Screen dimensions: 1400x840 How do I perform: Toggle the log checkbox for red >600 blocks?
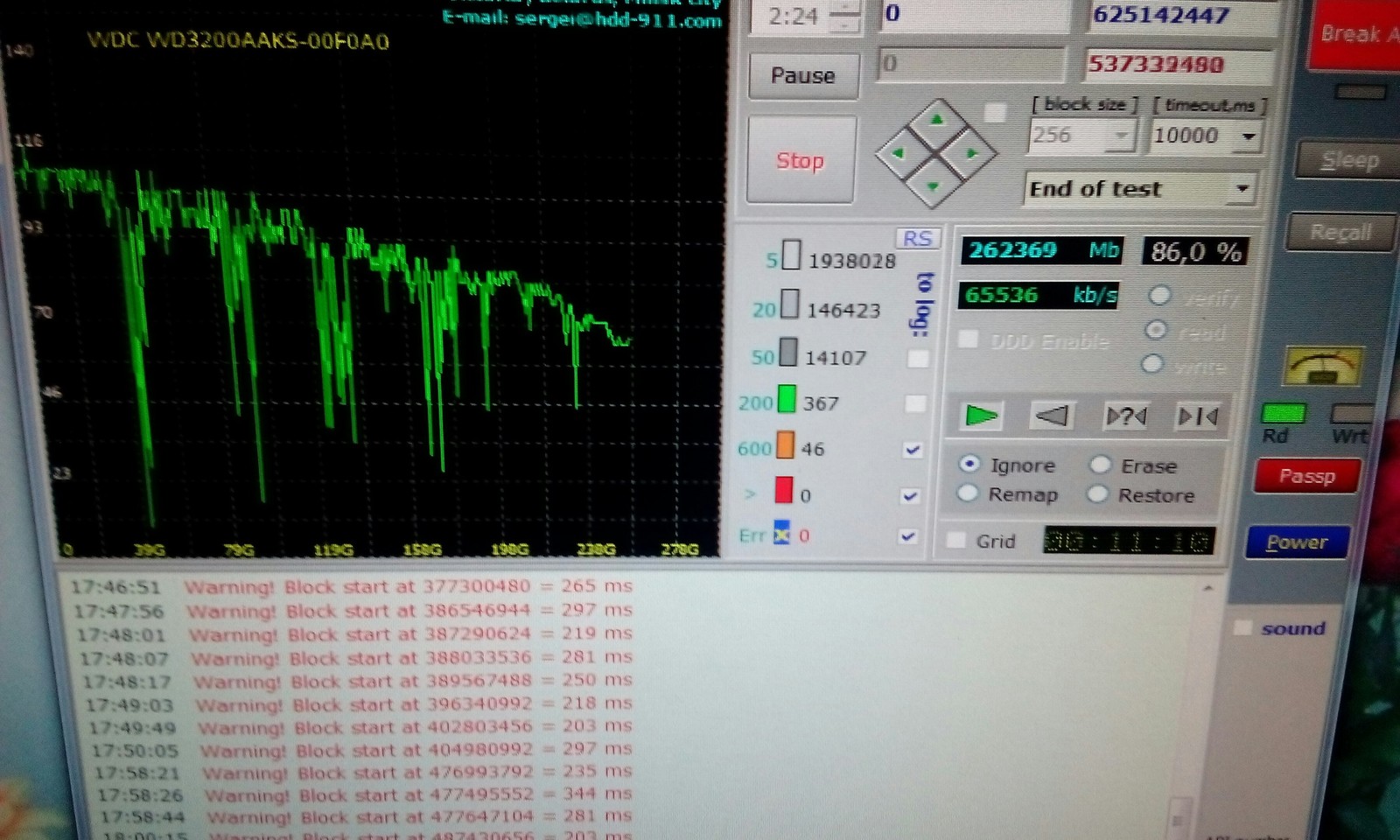coord(910,496)
